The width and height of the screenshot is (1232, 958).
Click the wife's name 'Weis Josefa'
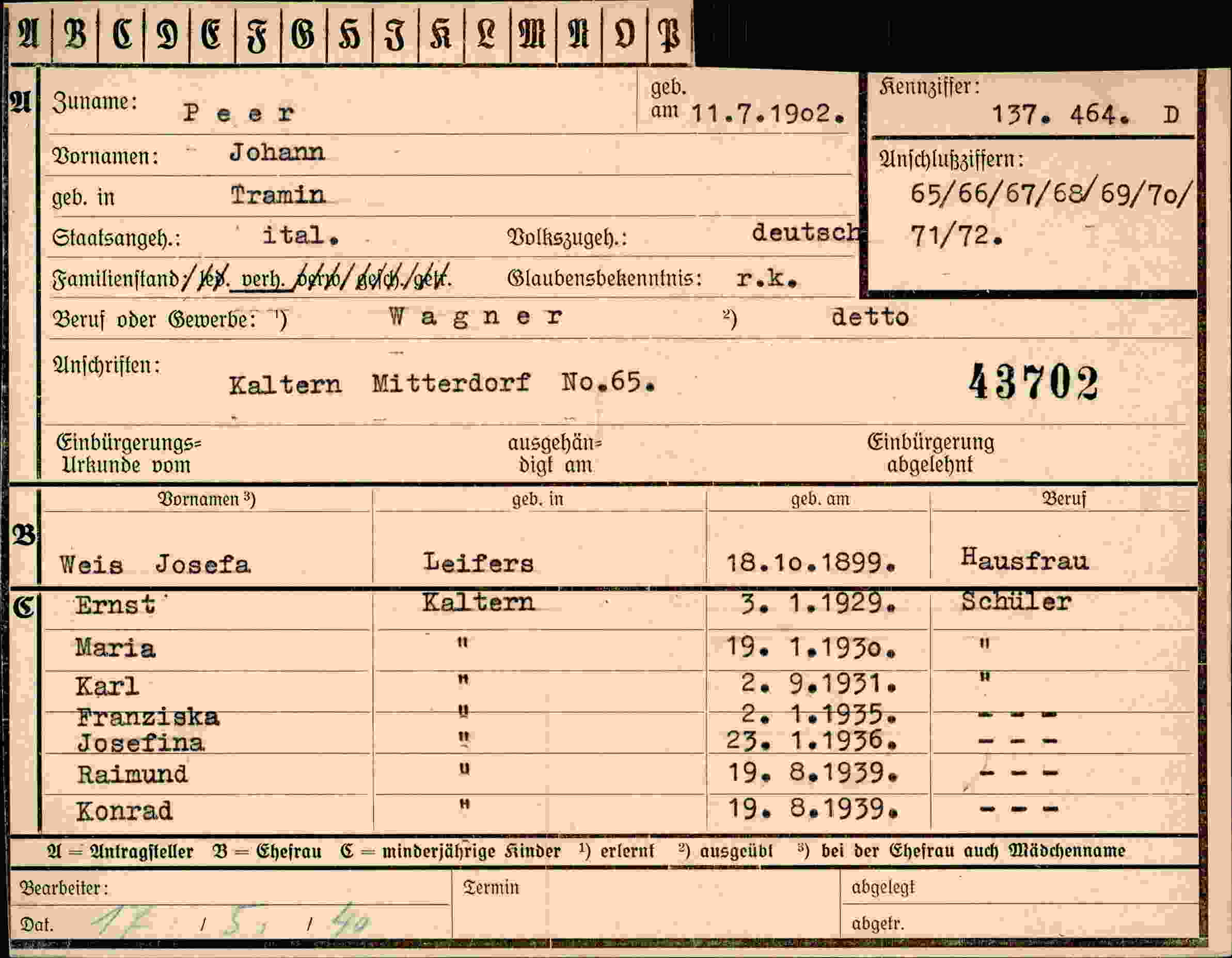(154, 564)
